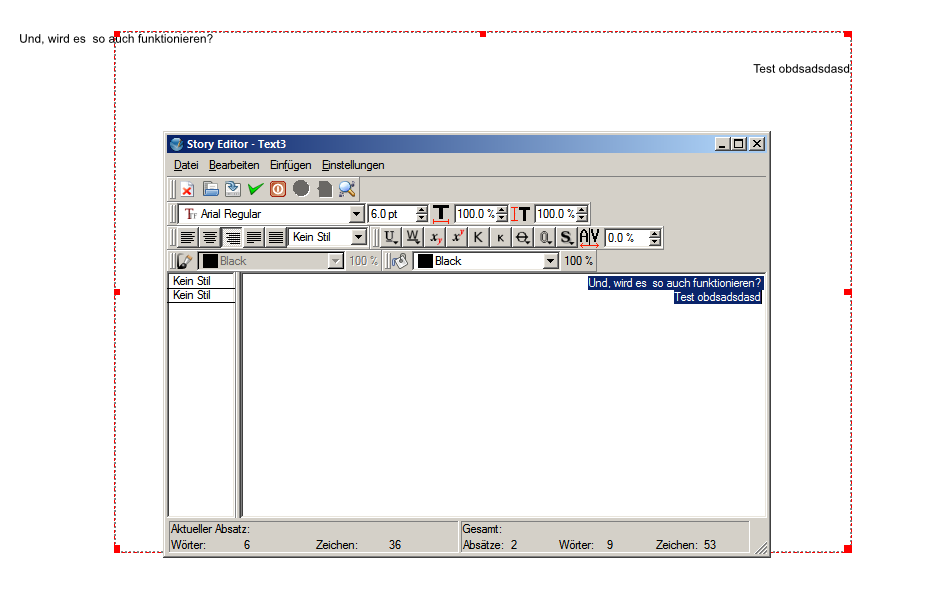The width and height of the screenshot is (948, 600).
Task: Click the save to file icon
Action: pyautogui.click(x=233, y=189)
